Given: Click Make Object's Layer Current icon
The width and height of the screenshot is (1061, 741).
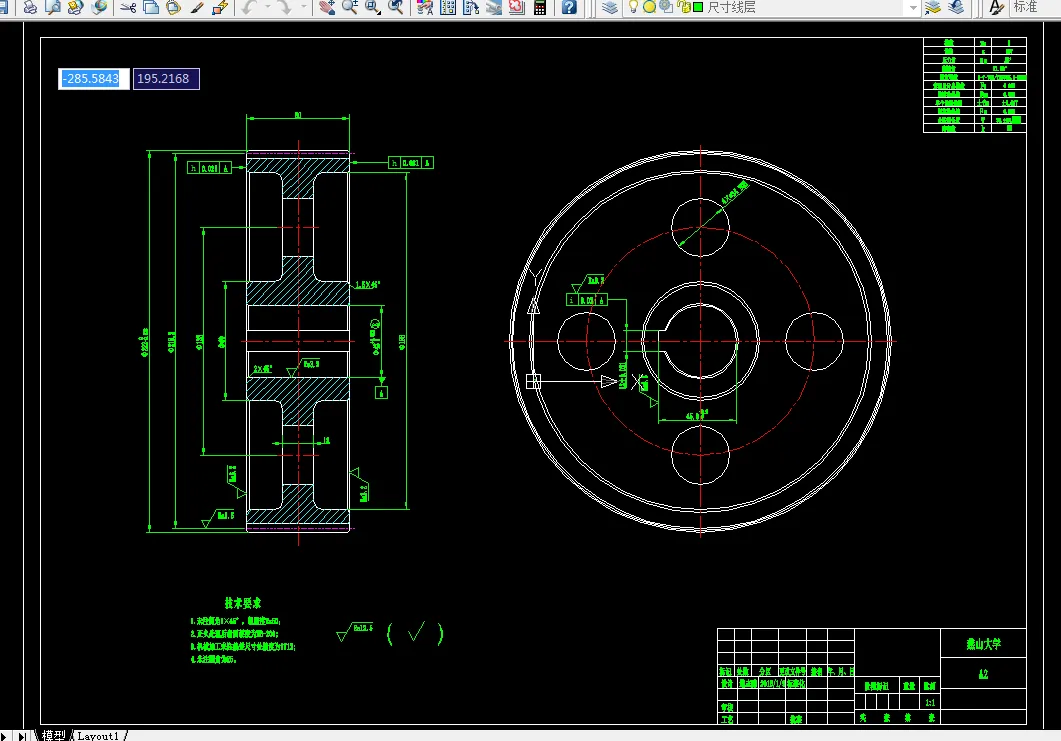Looking at the screenshot, I should click(x=933, y=7).
